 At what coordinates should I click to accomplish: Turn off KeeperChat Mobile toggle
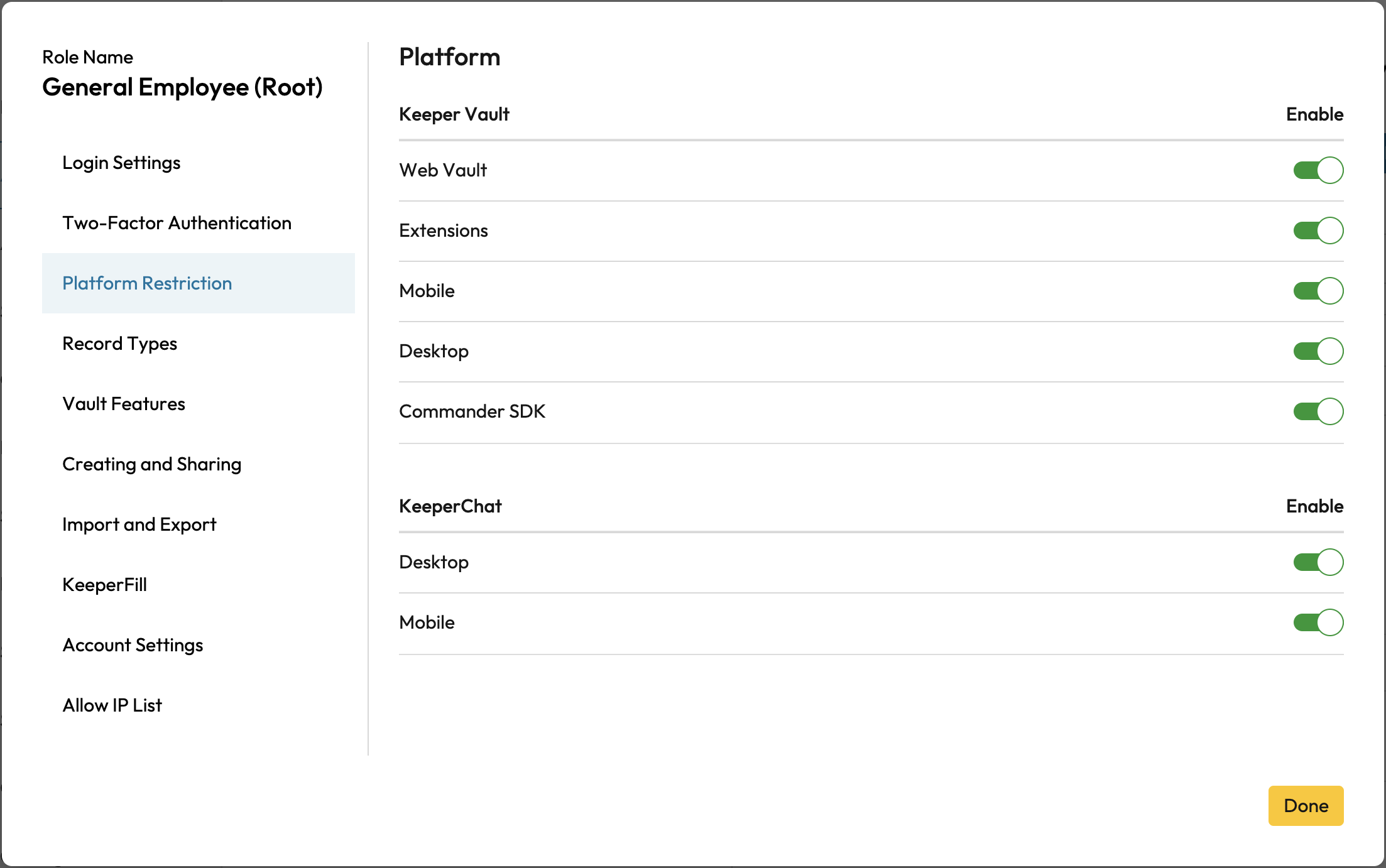coord(1318,622)
